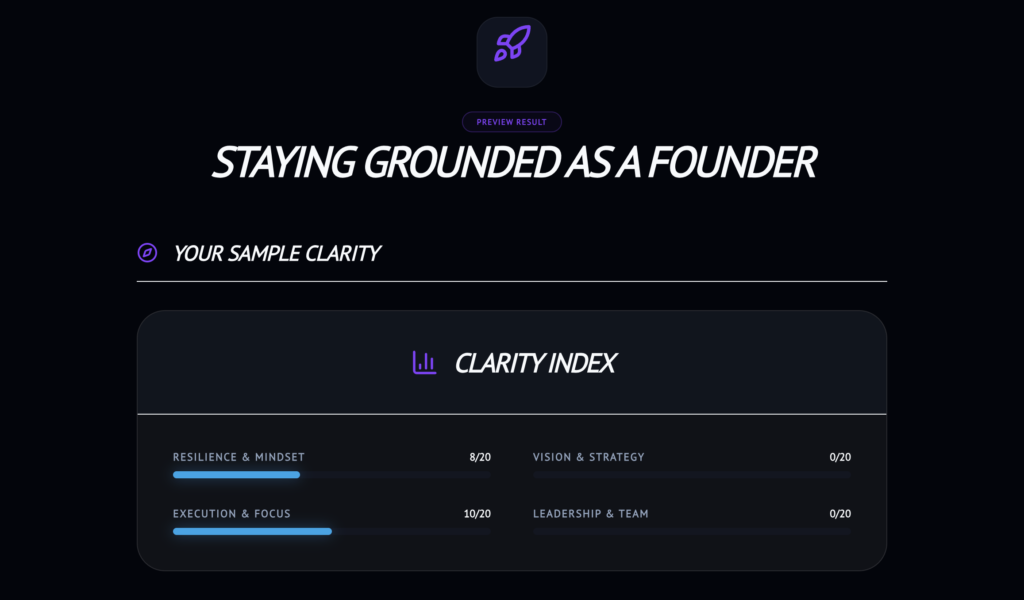Click the Vision & Strategy label
Viewport: 1024px width, 600px height.
(588, 457)
